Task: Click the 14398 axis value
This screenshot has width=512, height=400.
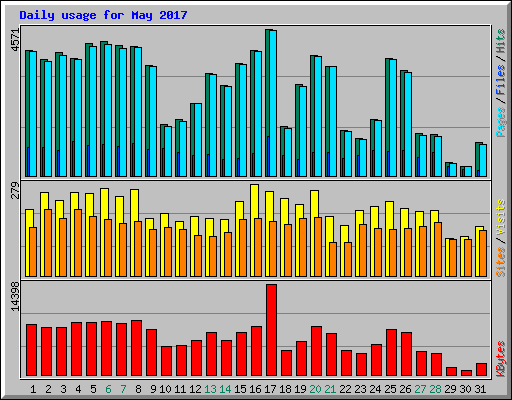Action: point(15,297)
